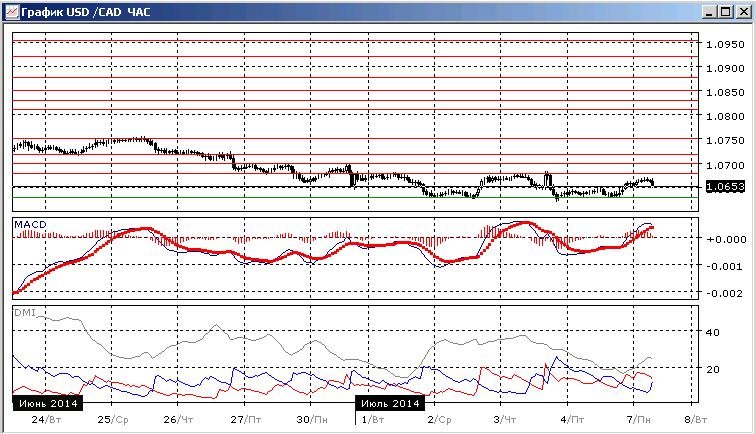This screenshot has height=434, width=756.
Task: Click the 26/Чт date label
Action: point(178,420)
